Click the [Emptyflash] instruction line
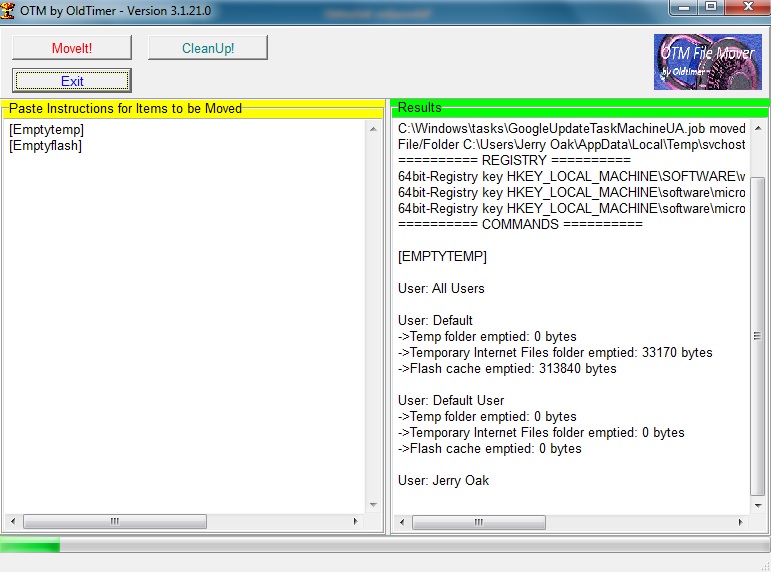Viewport: 771px width, 572px height. (x=45, y=146)
